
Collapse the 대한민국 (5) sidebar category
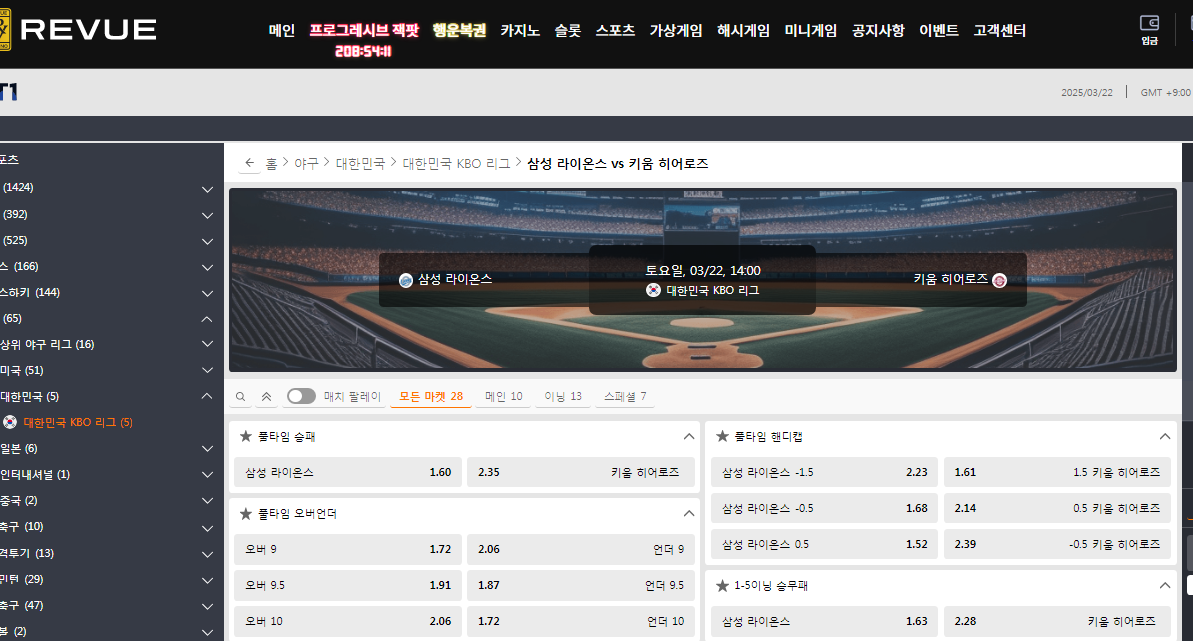tap(207, 397)
